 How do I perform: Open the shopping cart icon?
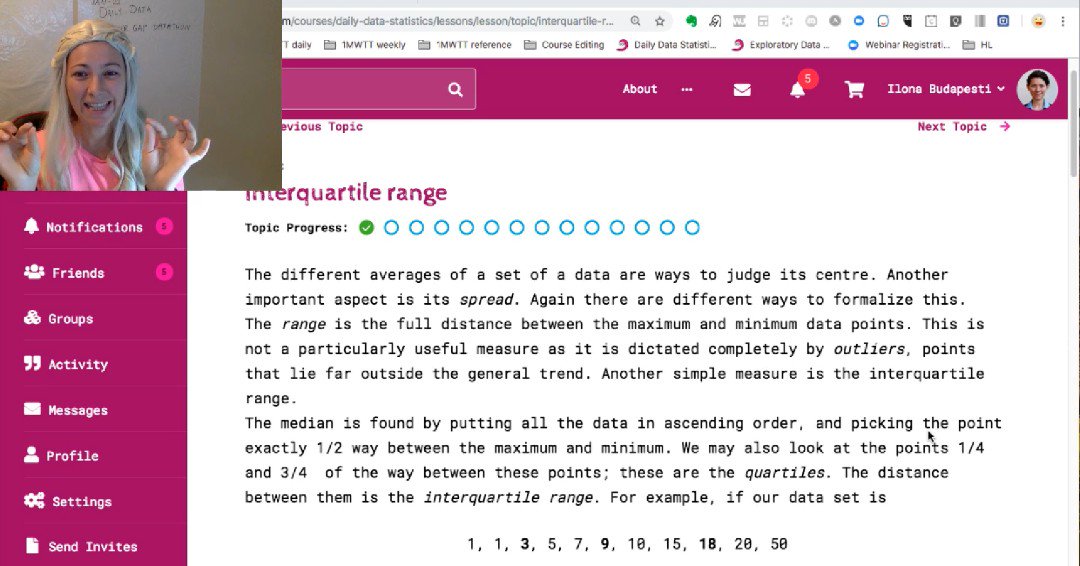pos(854,90)
